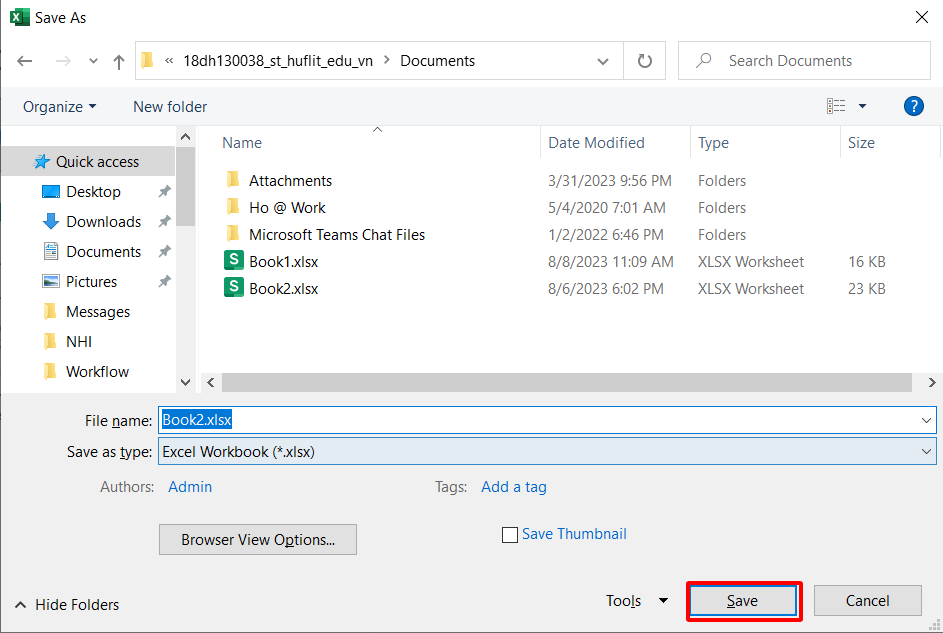943x633 pixels.
Task: Click the Save button
Action: click(x=743, y=600)
